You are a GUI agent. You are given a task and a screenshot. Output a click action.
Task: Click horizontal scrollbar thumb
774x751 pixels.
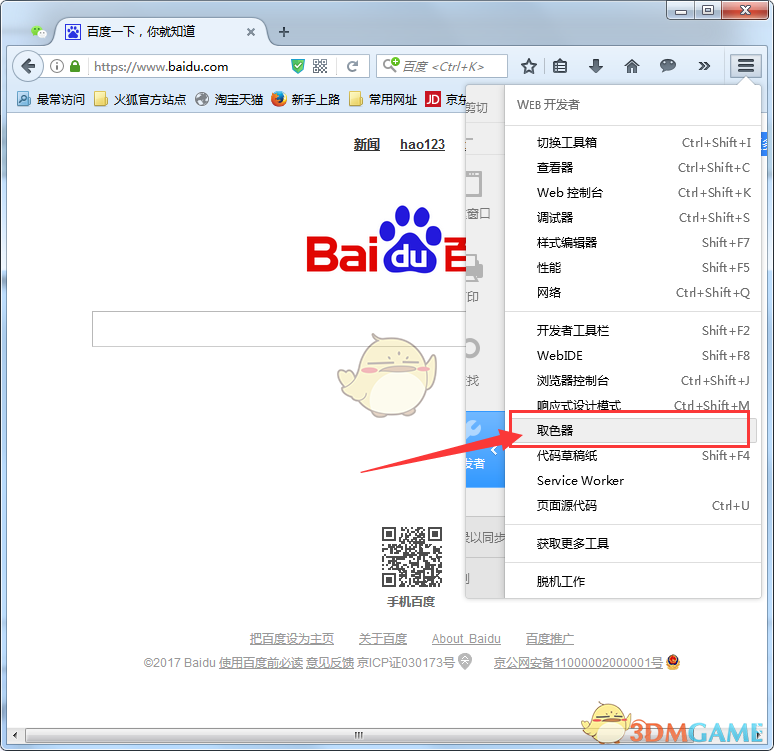[359, 735]
